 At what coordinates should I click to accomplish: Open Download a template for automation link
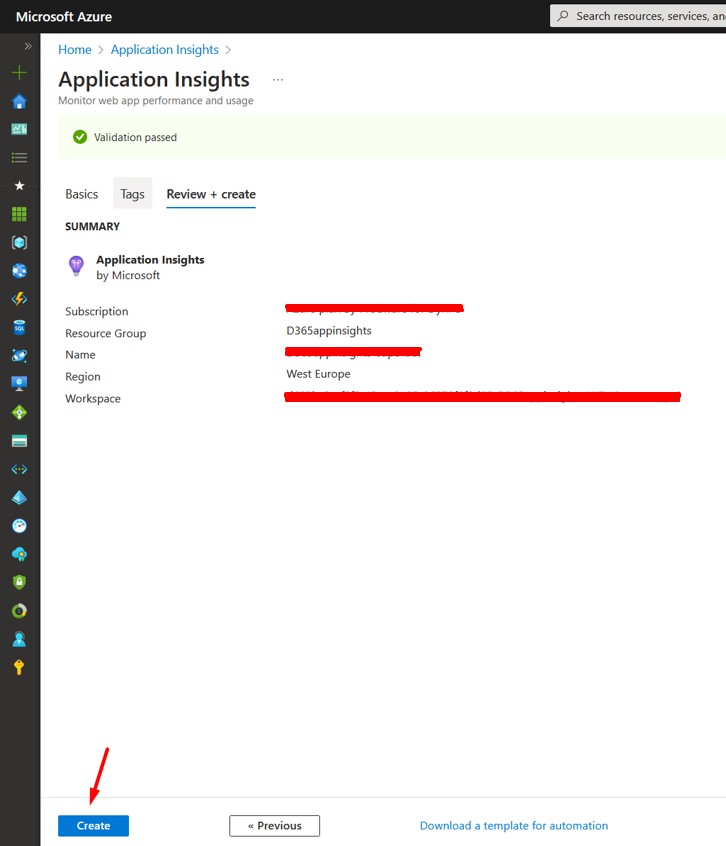pyautogui.click(x=513, y=825)
